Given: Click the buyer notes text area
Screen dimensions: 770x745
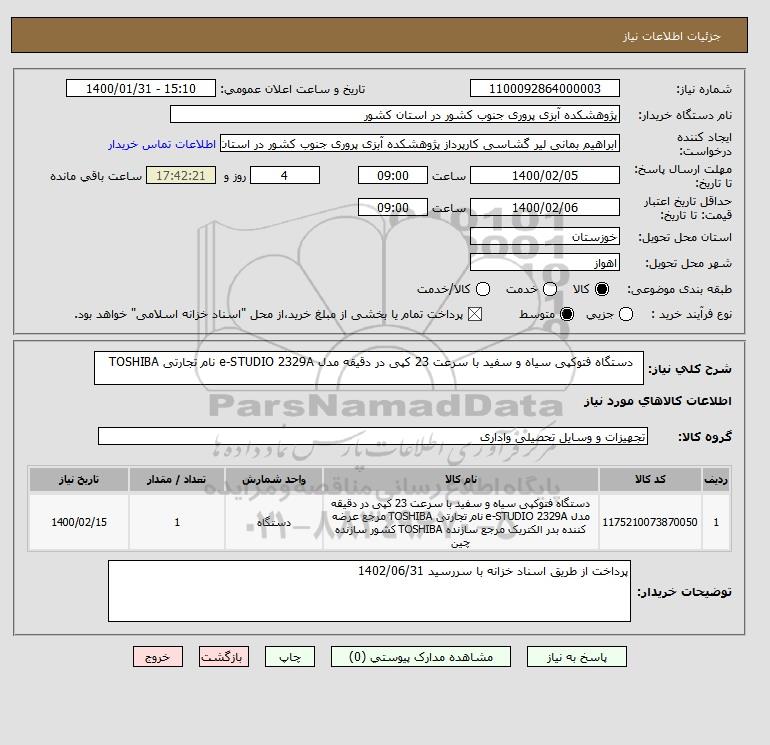Looking at the screenshot, I should click(x=369, y=591).
